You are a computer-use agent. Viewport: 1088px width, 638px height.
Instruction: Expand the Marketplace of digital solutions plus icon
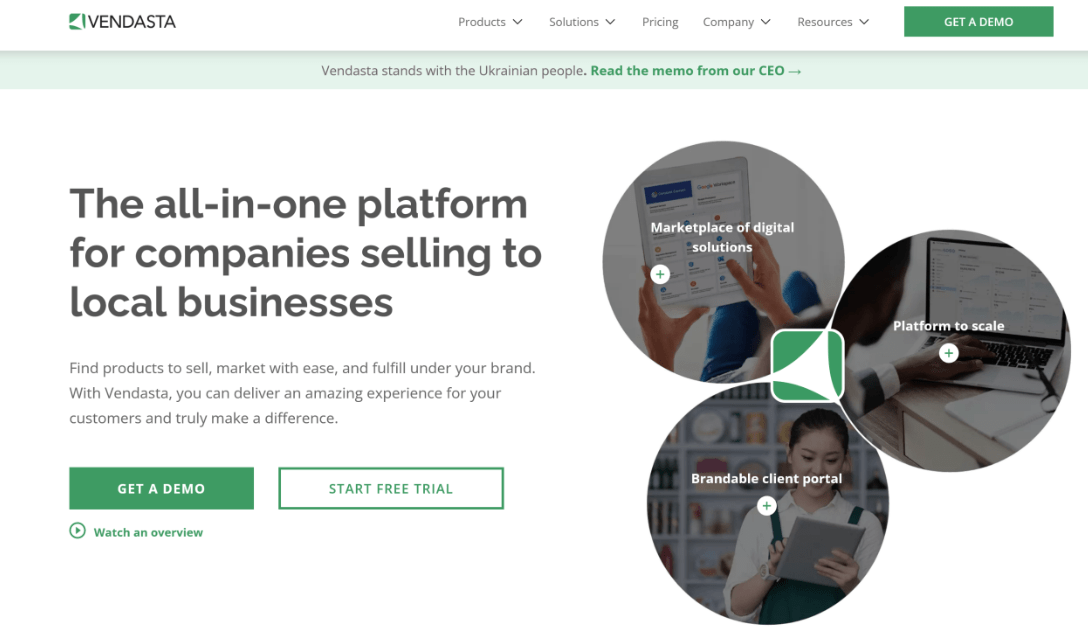click(x=660, y=274)
